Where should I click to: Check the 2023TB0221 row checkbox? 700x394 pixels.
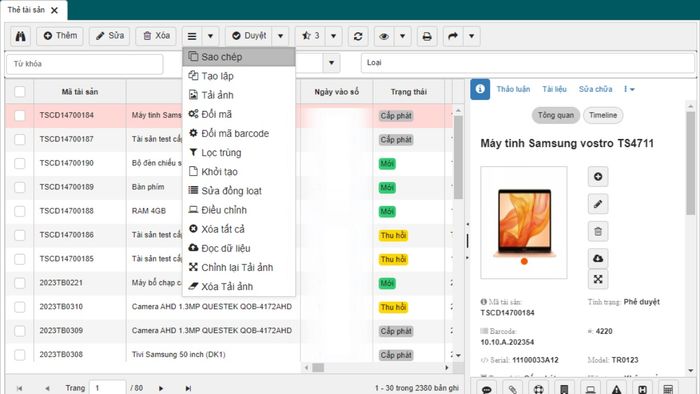click(20, 283)
